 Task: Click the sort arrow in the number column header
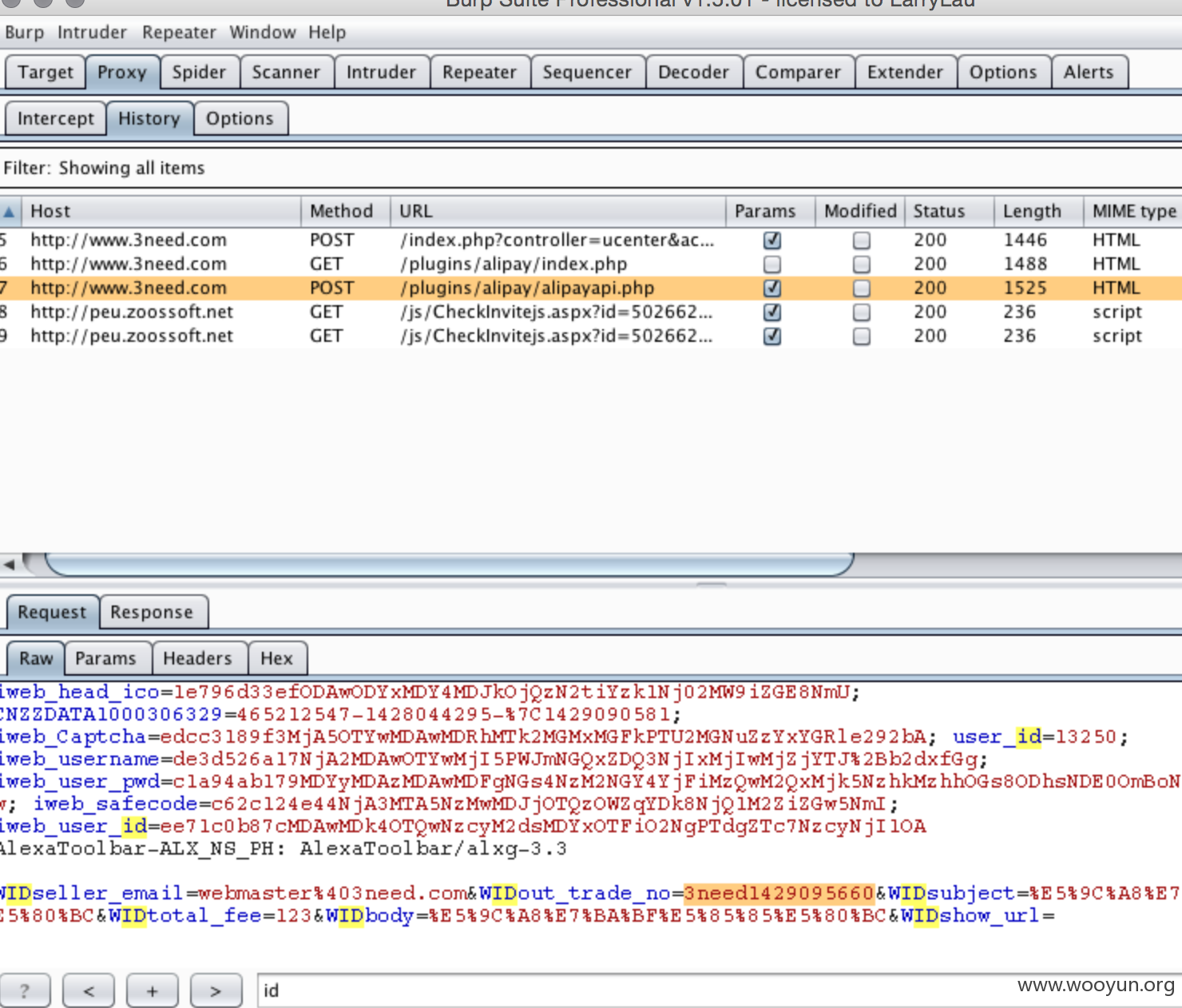(9, 212)
